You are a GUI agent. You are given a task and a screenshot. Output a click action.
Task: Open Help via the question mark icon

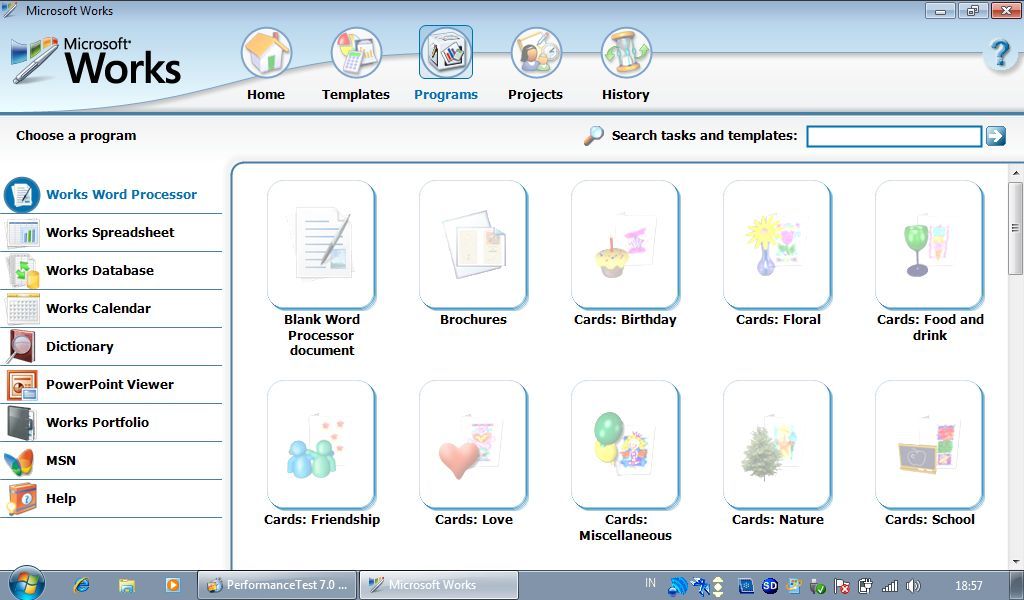1000,54
